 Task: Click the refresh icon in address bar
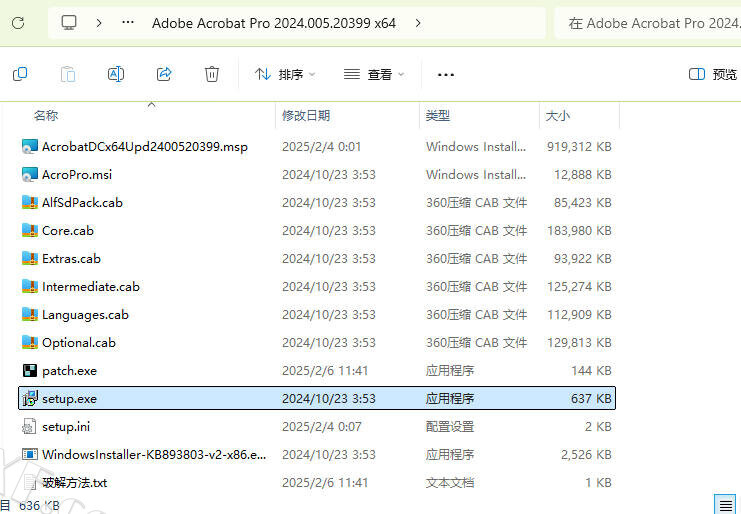(18, 23)
